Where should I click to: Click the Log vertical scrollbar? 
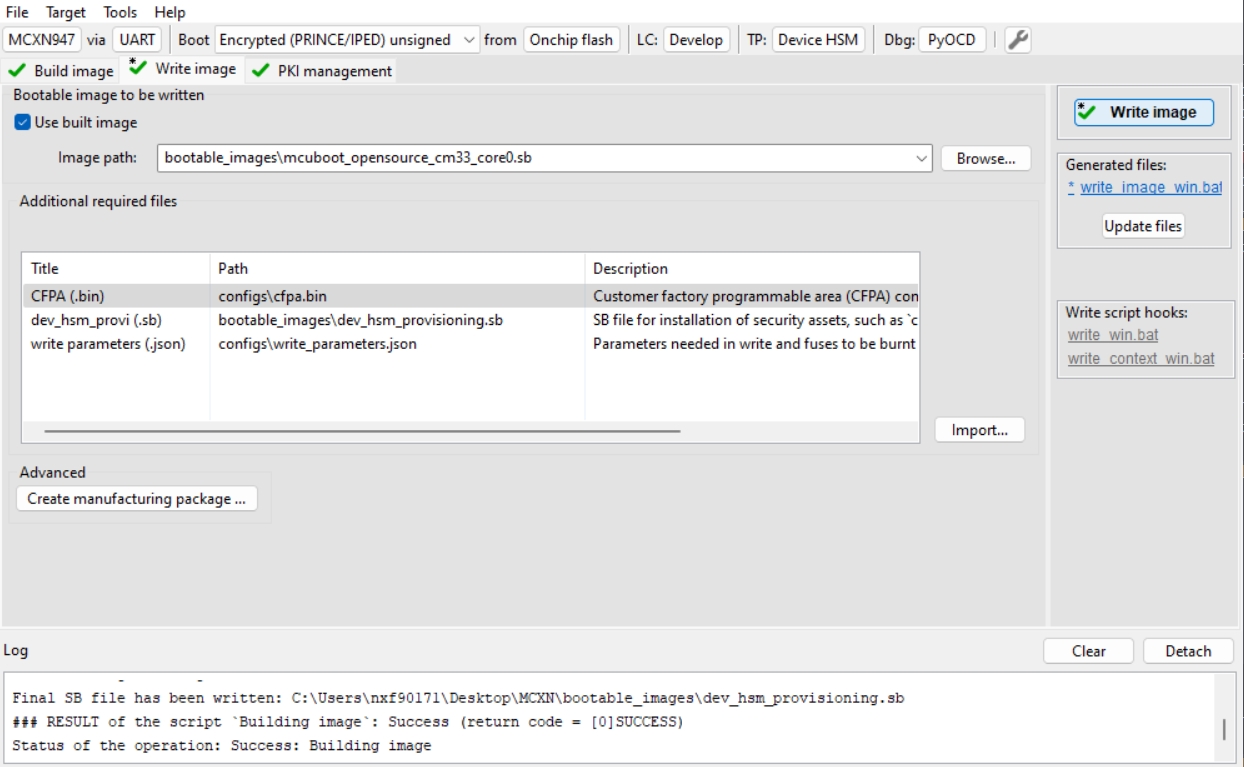[x=1224, y=728]
